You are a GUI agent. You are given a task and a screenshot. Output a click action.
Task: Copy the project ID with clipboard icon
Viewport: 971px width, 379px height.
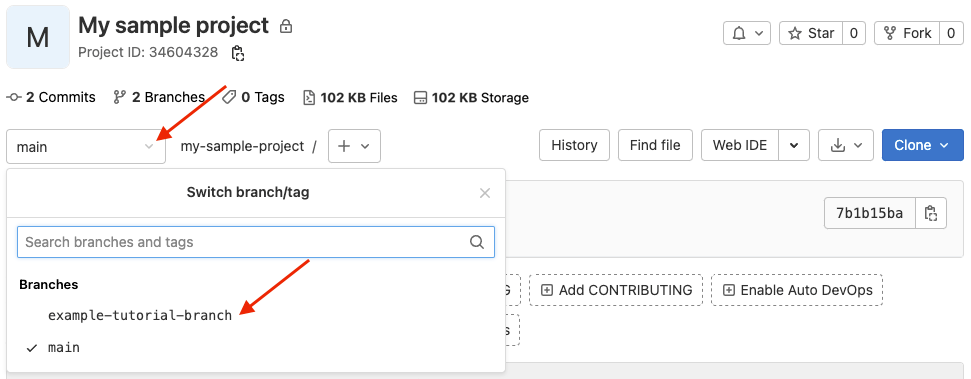click(x=238, y=53)
